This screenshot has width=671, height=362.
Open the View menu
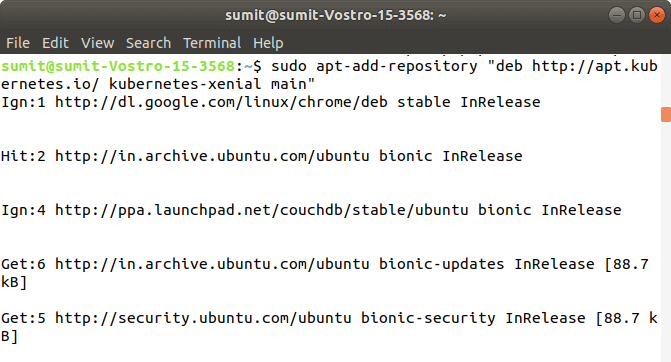(98, 43)
